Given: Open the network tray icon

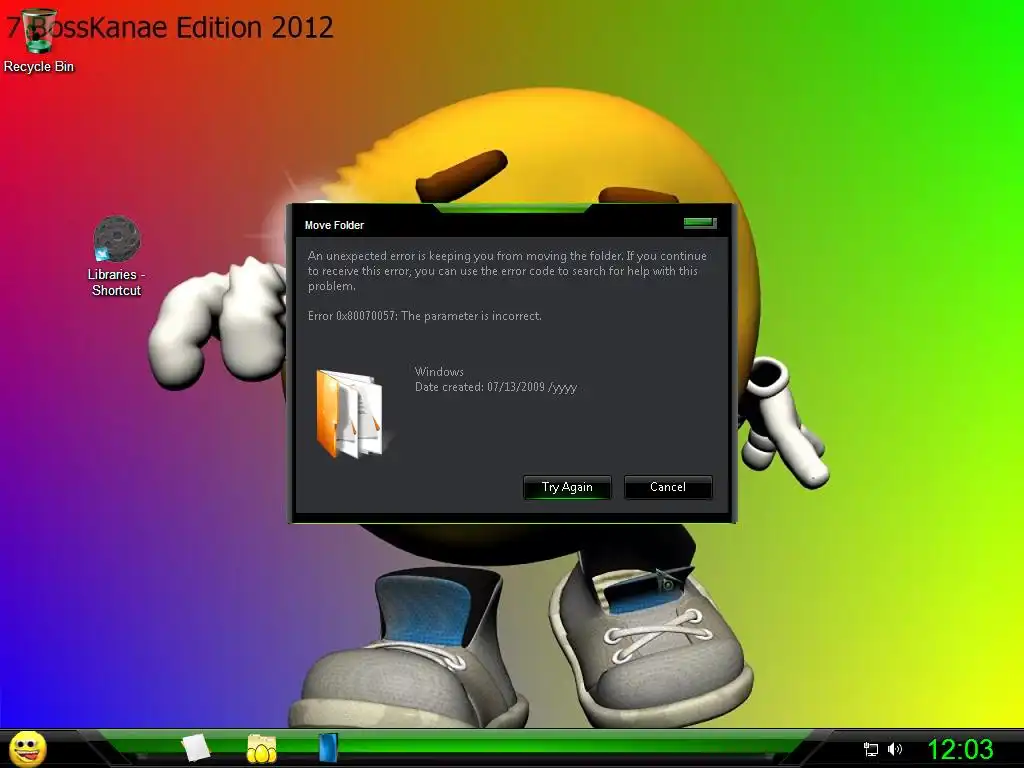Looking at the screenshot, I should point(871,749).
